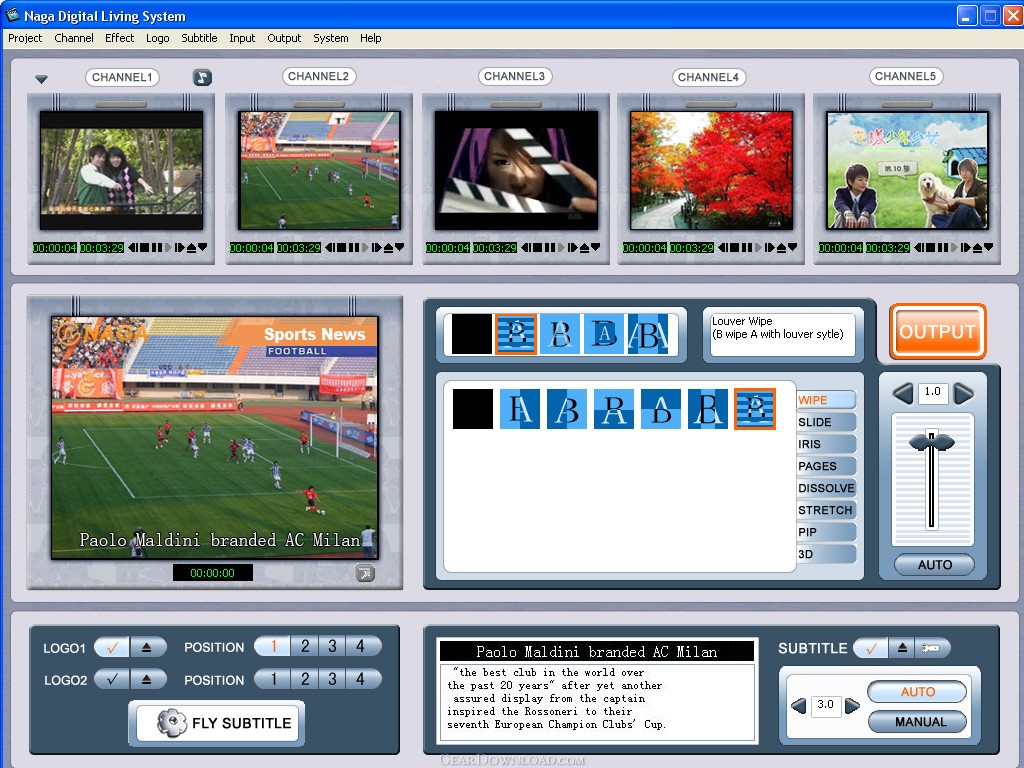Increase transition duration with right arrow
Image resolution: width=1024 pixels, height=768 pixels.
pyautogui.click(x=963, y=393)
